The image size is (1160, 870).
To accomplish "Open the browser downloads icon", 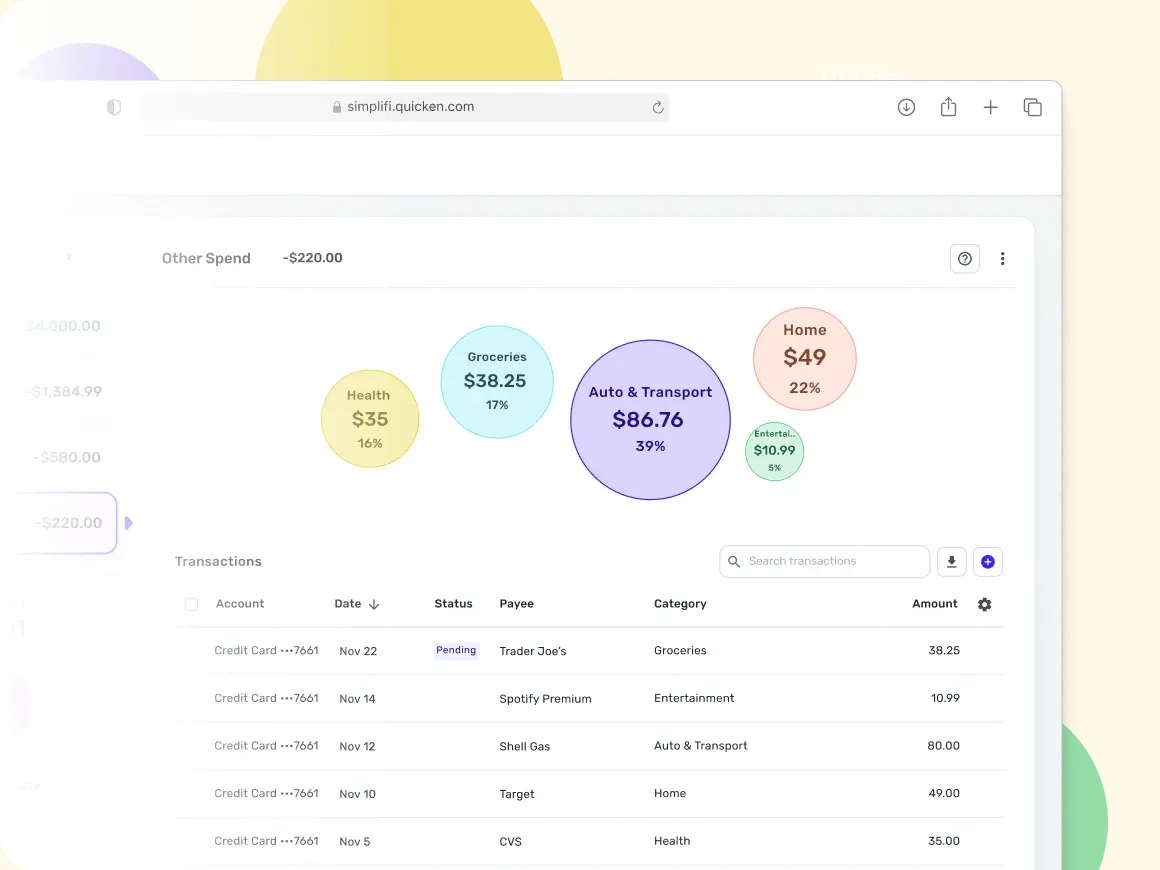I will 906,107.
